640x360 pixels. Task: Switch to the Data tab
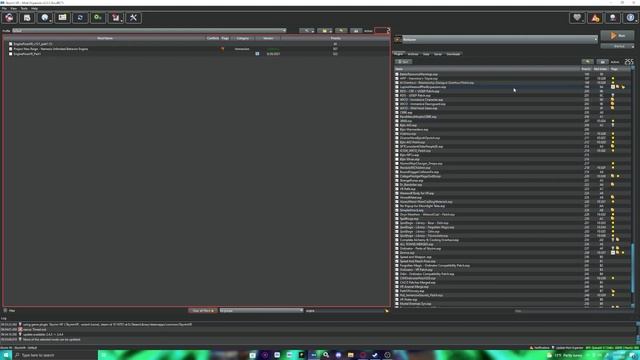pos(426,54)
